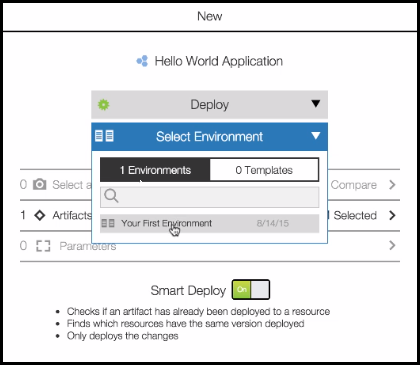Viewport: 420px width, 365px height.
Task: Switch to the 0 Templates tab
Action: pyautogui.click(x=264, y=170)
